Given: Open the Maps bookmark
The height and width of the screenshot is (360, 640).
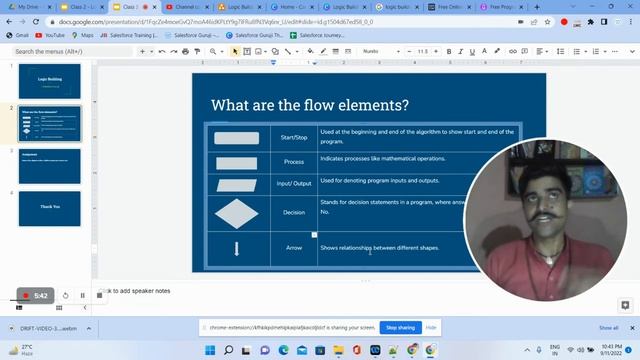Looking at the screenshot, I should tap(83, 36).
